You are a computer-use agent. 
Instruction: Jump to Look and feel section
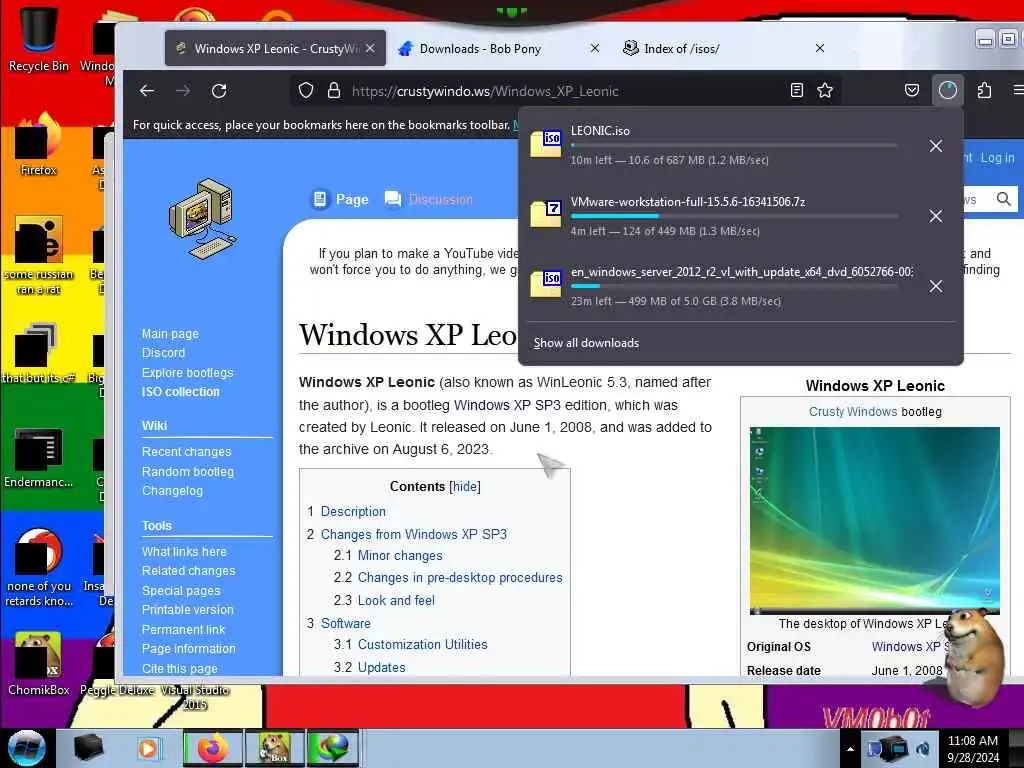click(x=396, y=600)
